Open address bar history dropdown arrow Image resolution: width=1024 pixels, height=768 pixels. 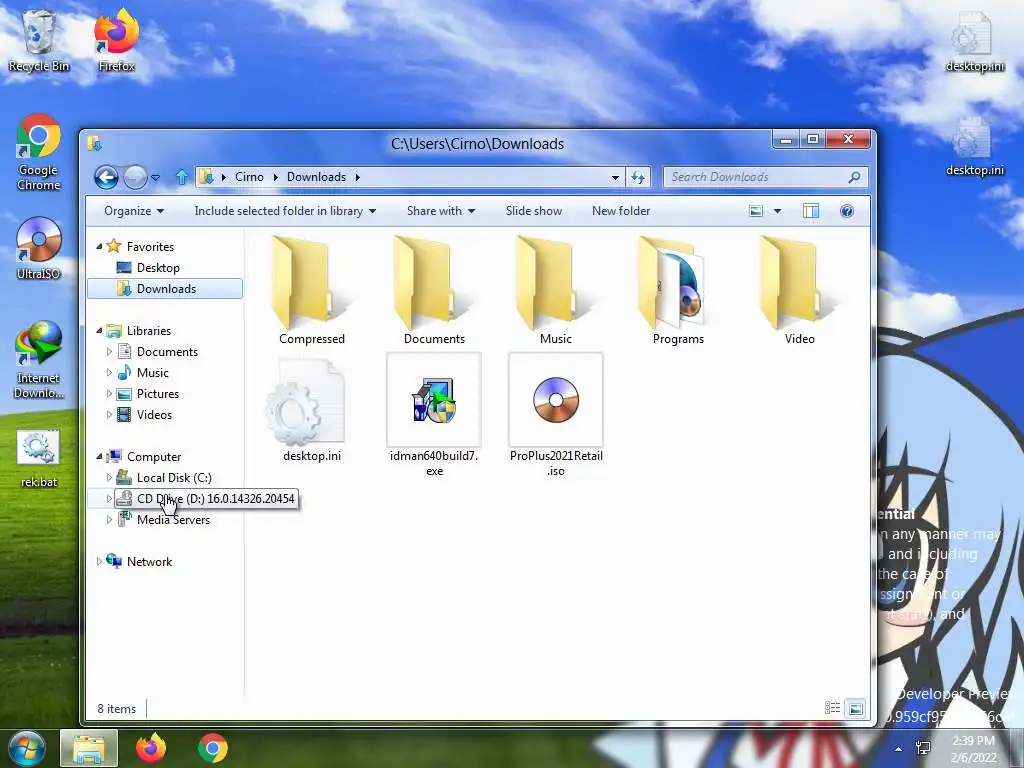tap(615, 177)
